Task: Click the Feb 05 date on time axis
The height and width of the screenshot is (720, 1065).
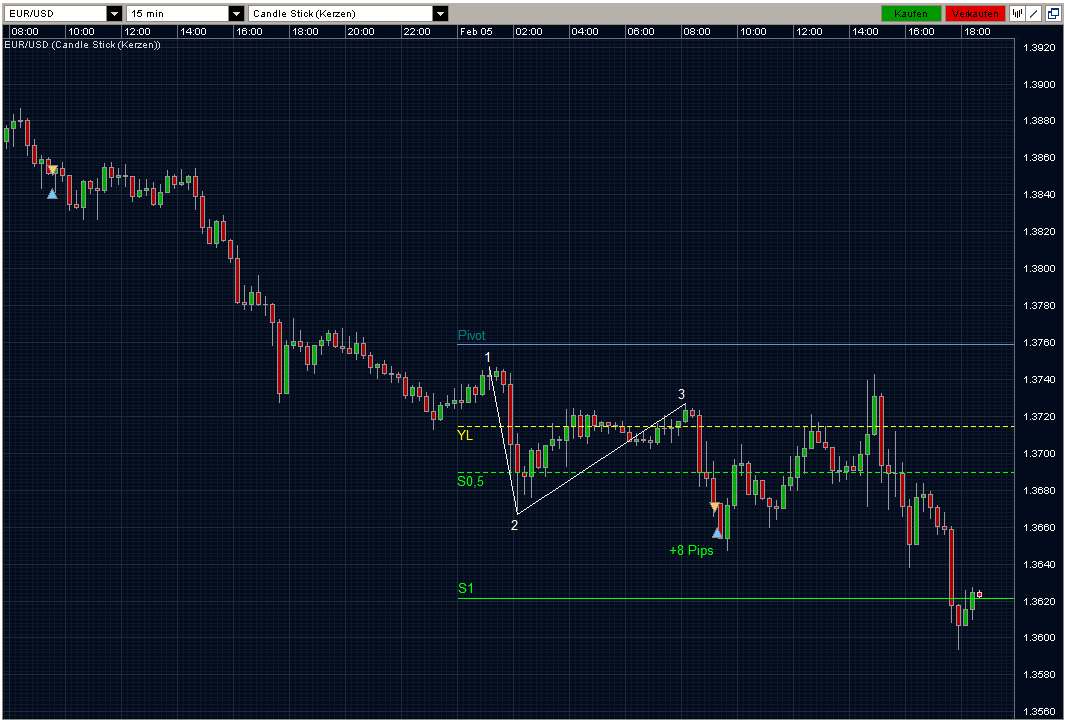Action: pyautogui.click(x=475, y=32)
